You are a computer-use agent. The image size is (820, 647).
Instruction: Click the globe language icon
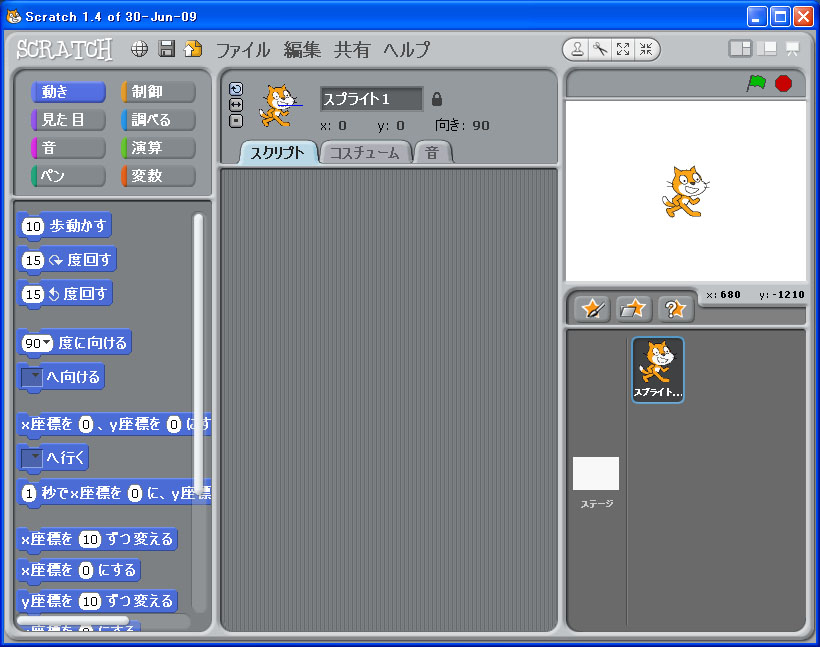(139, 49)
